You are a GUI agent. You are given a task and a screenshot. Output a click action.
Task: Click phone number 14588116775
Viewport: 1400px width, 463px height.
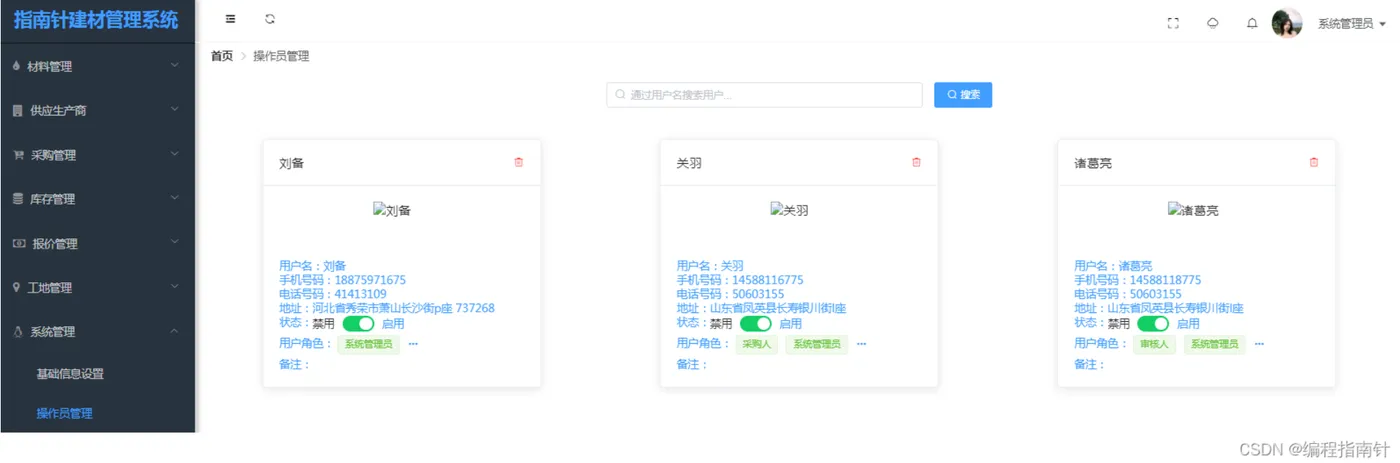tap(768, 280)
